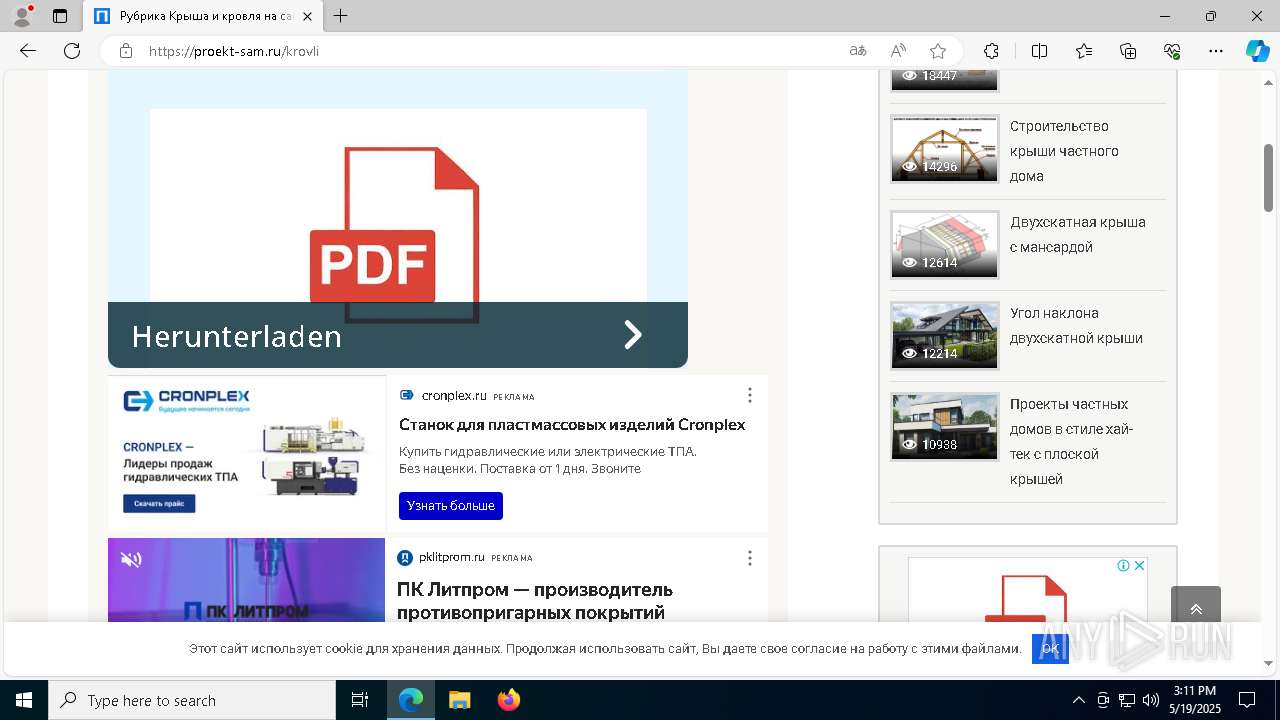This screenshot has width=1280, height=720.
Task: Click the profile avatar icon
Action: 22,16
